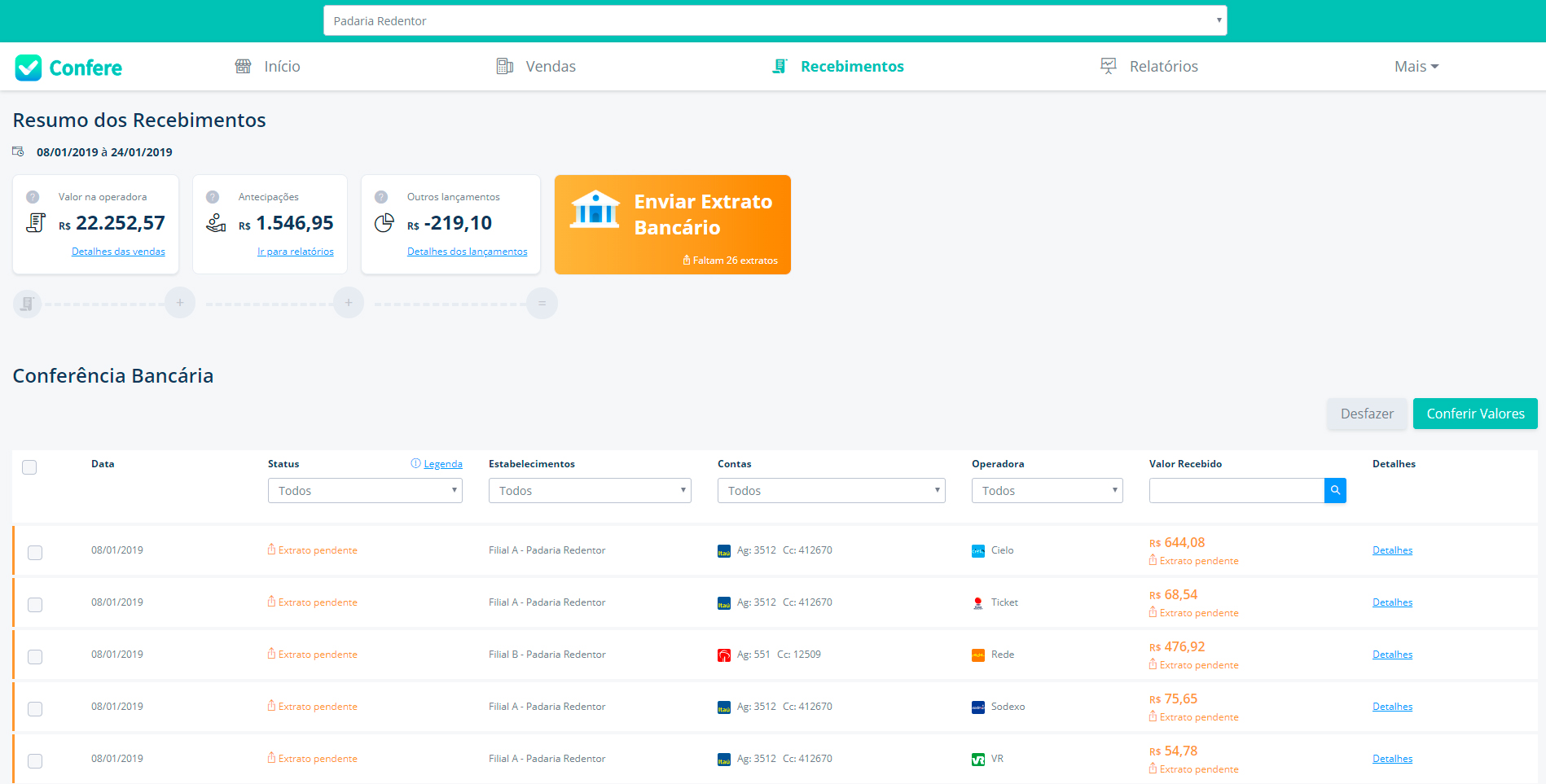Click the Valor Recebido search field
This screenshot has width=1546, height=784.
[x=1236, y=491]
